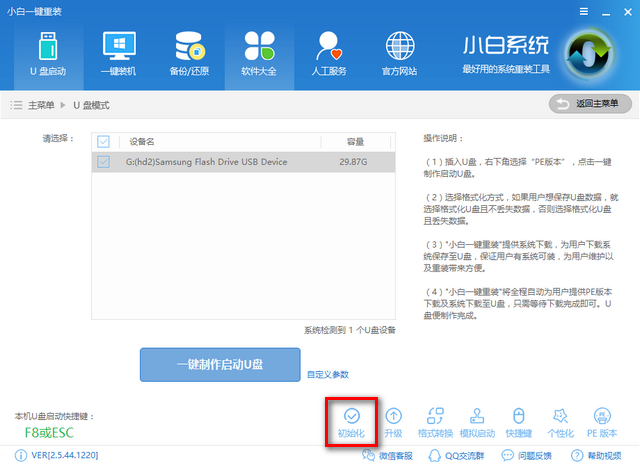This screenshot has height=466, width=640.
Task: Click the 升级 (Upgrade) arrow icon
Action: click(393, 416)
